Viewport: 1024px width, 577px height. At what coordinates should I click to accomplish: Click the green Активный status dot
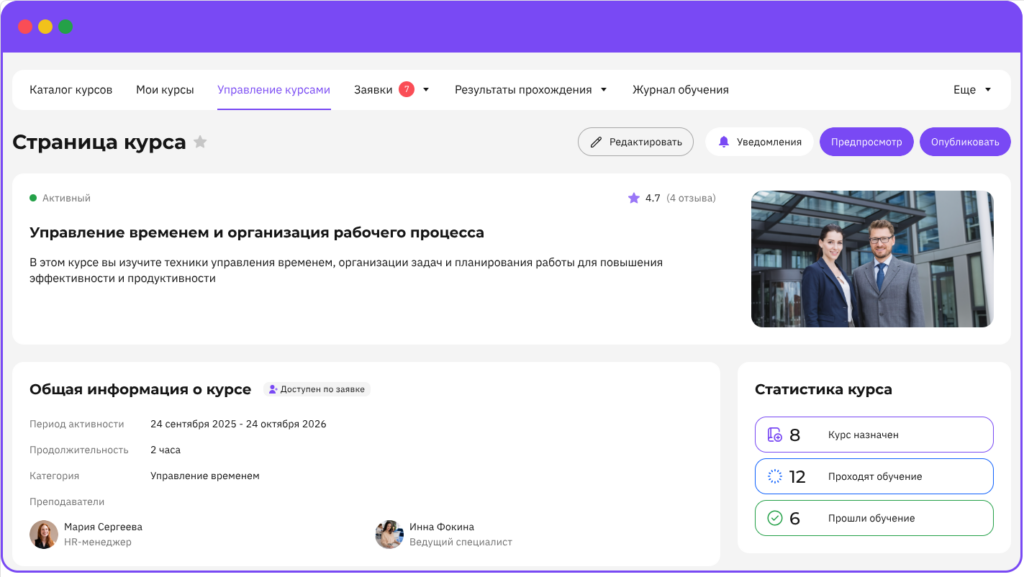click(x=33, y=198)
